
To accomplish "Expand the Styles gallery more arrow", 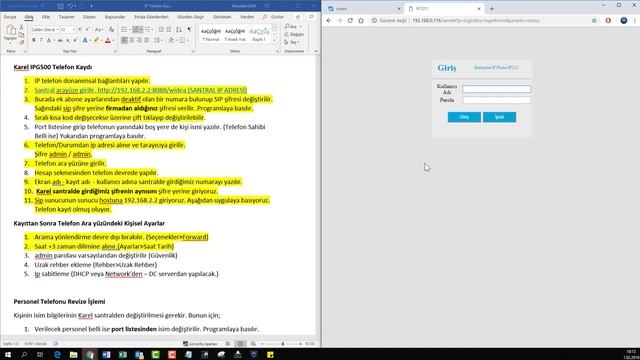I will (x=274, y=41).
